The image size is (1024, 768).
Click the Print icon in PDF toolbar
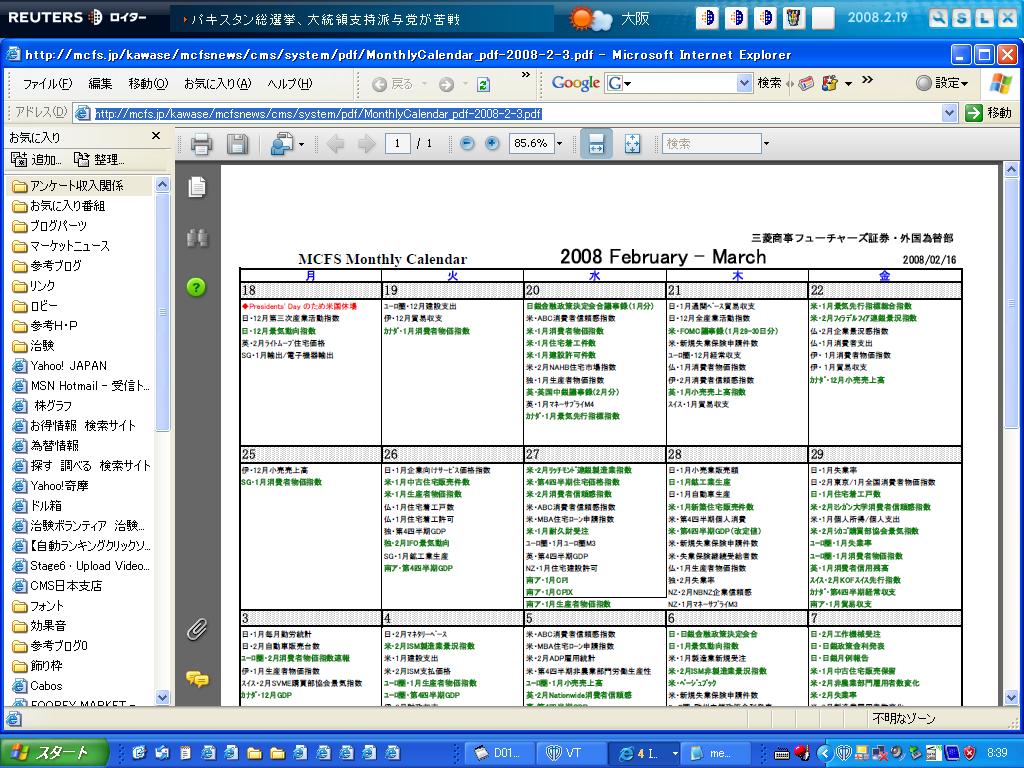tap(201, 144)
